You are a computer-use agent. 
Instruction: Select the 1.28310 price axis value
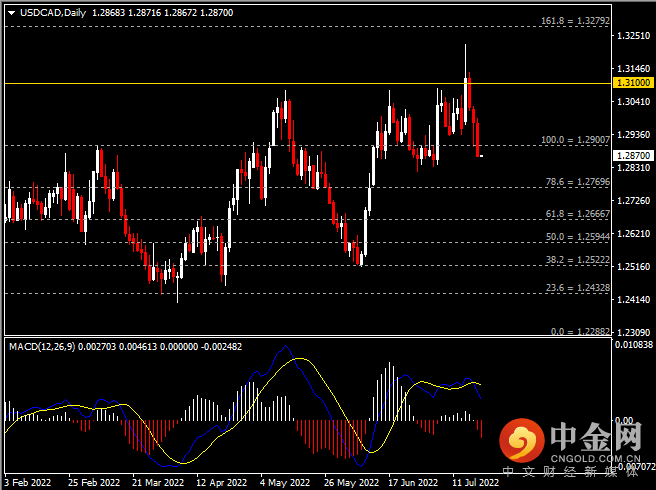(x=634, y=167)
